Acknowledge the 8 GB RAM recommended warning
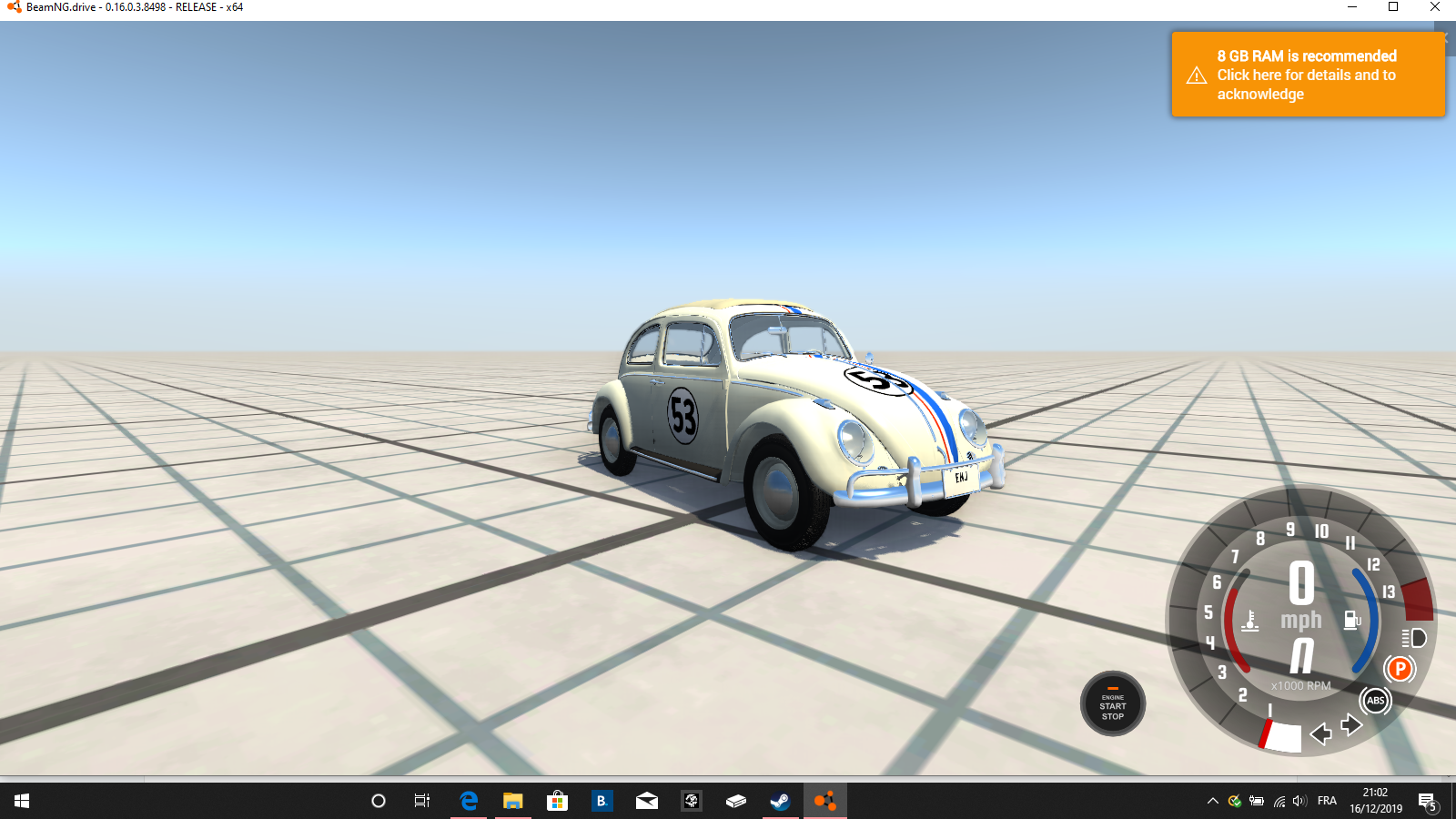Screen dimensions: 1456x819 pyautogui.click(x=1308, y=75)
